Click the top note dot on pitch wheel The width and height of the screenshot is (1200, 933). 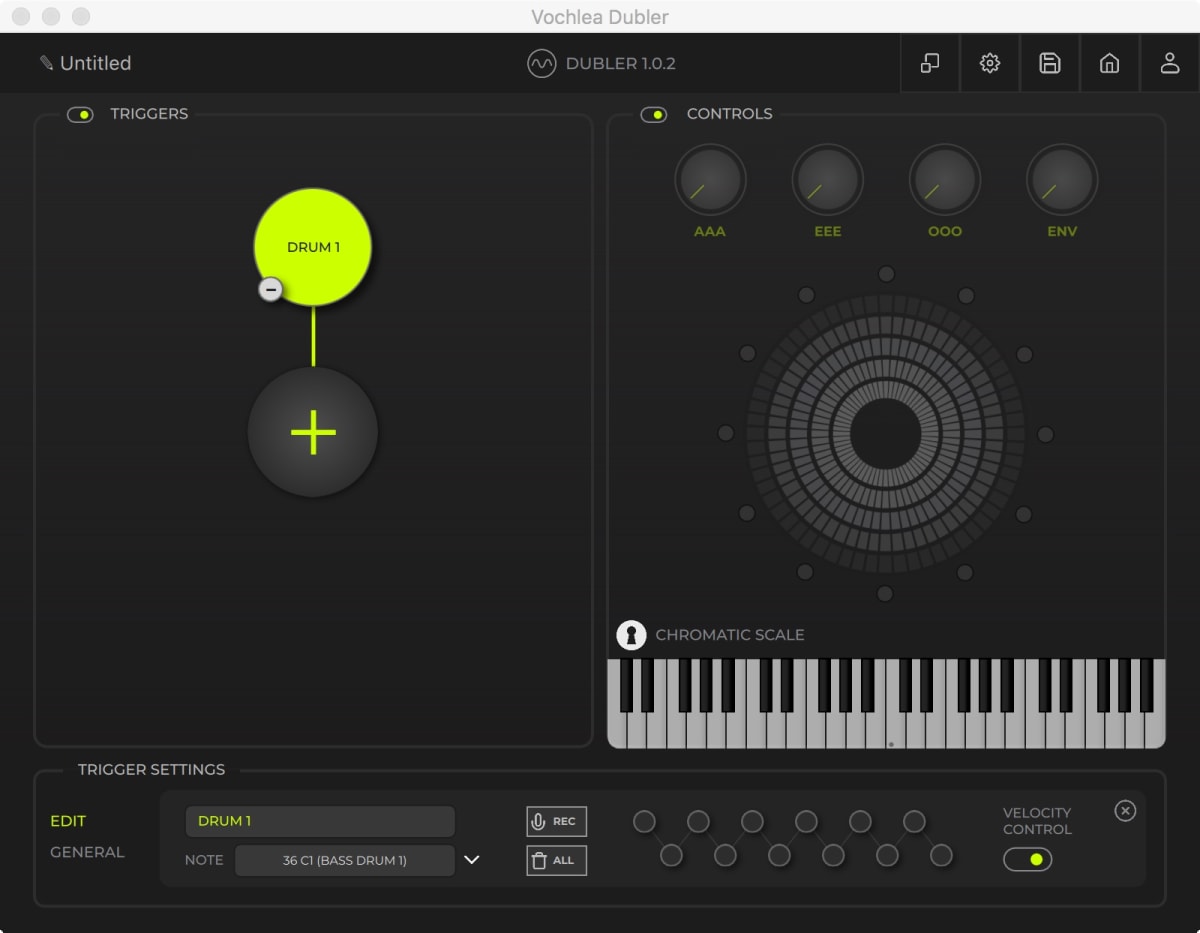(886, 274)
